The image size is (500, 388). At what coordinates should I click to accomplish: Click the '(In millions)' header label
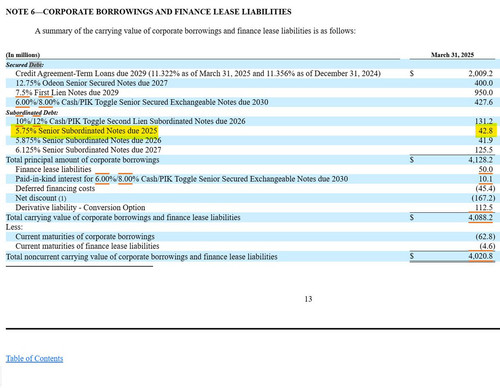pyautogui.click(x=23, y=55)
